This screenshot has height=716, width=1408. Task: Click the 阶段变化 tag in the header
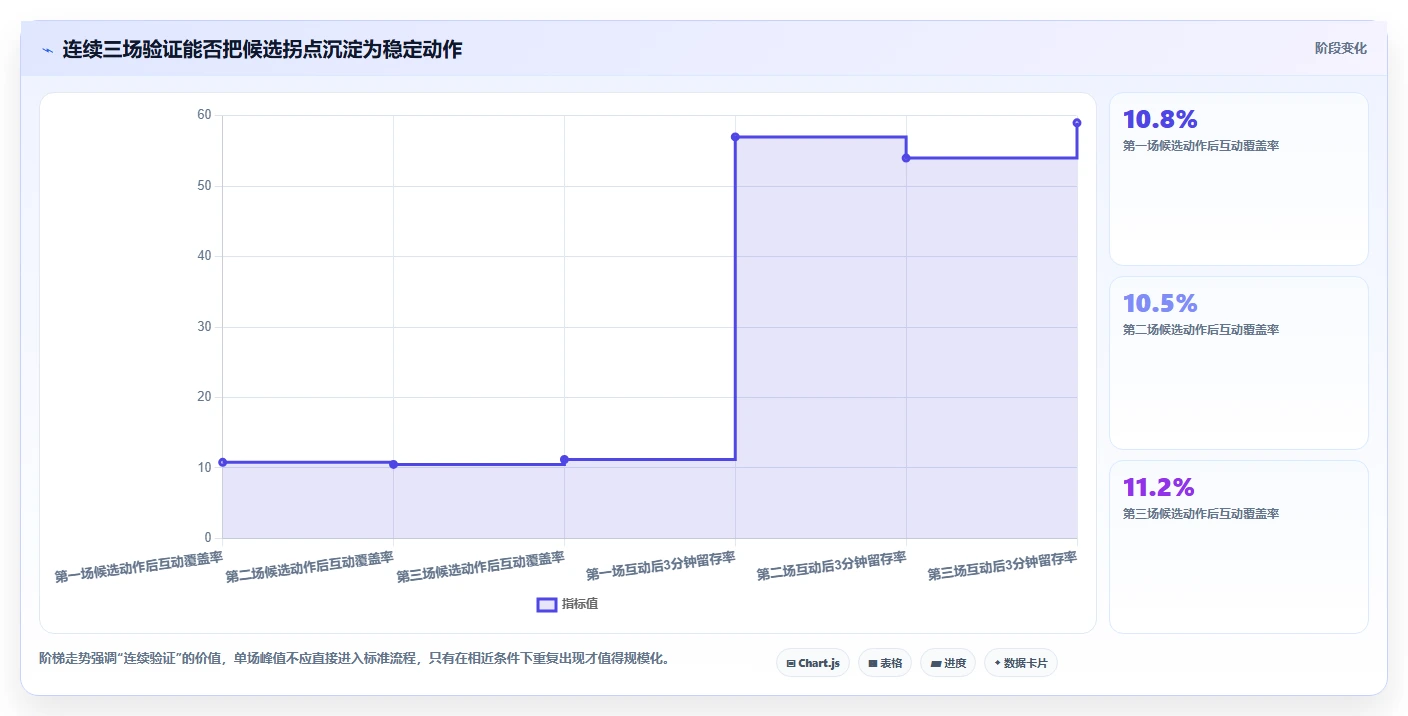[x=1340, y=48]
